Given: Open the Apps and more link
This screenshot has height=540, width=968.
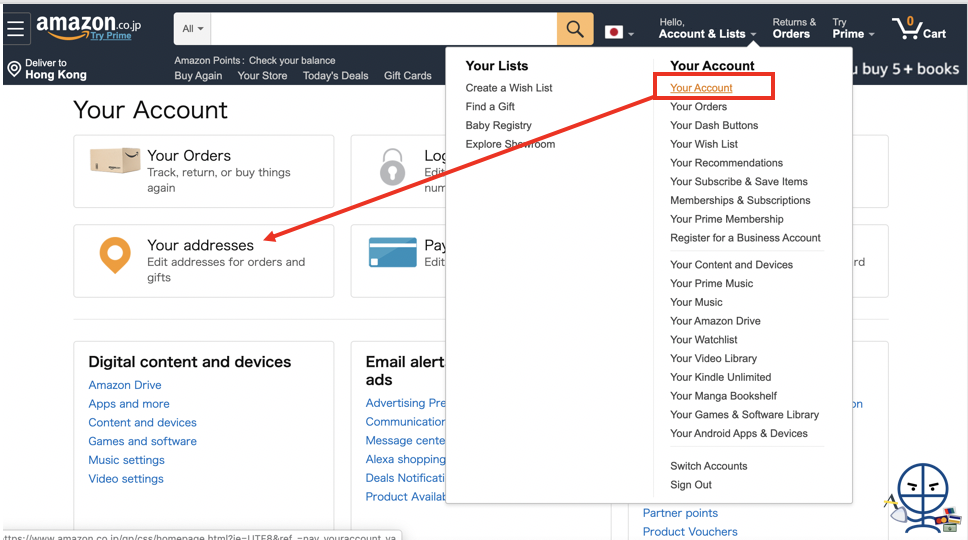Looking at the screenshot, I should (x=128, y=404).
